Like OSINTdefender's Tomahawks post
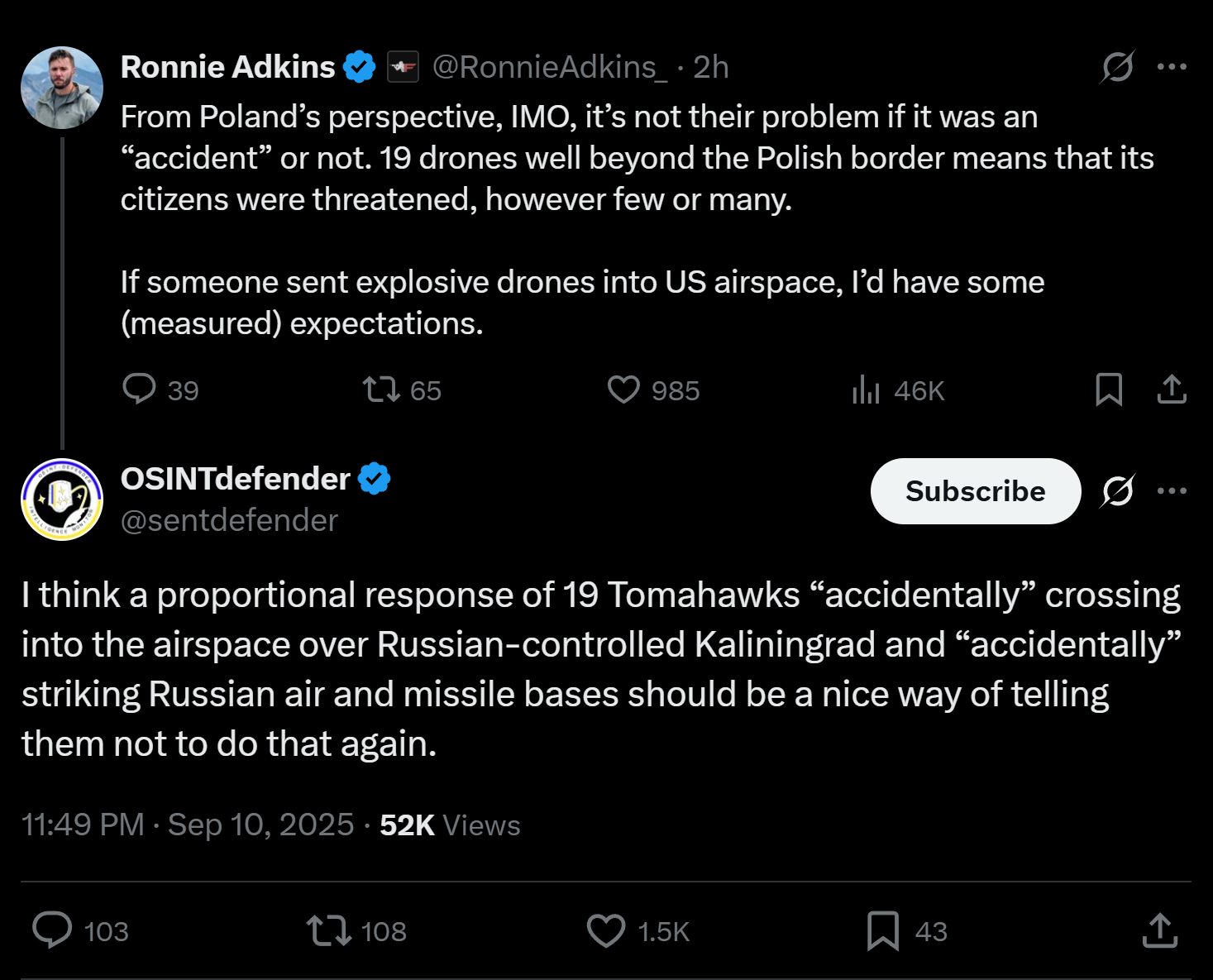Screen dimensions: 1213x980 (606, 930)
